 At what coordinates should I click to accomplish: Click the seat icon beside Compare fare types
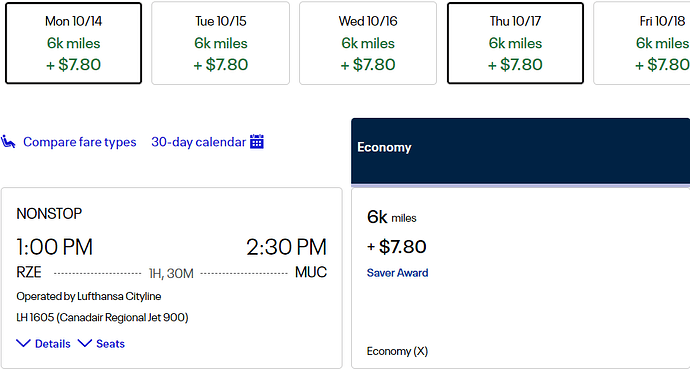click(8, 142)
